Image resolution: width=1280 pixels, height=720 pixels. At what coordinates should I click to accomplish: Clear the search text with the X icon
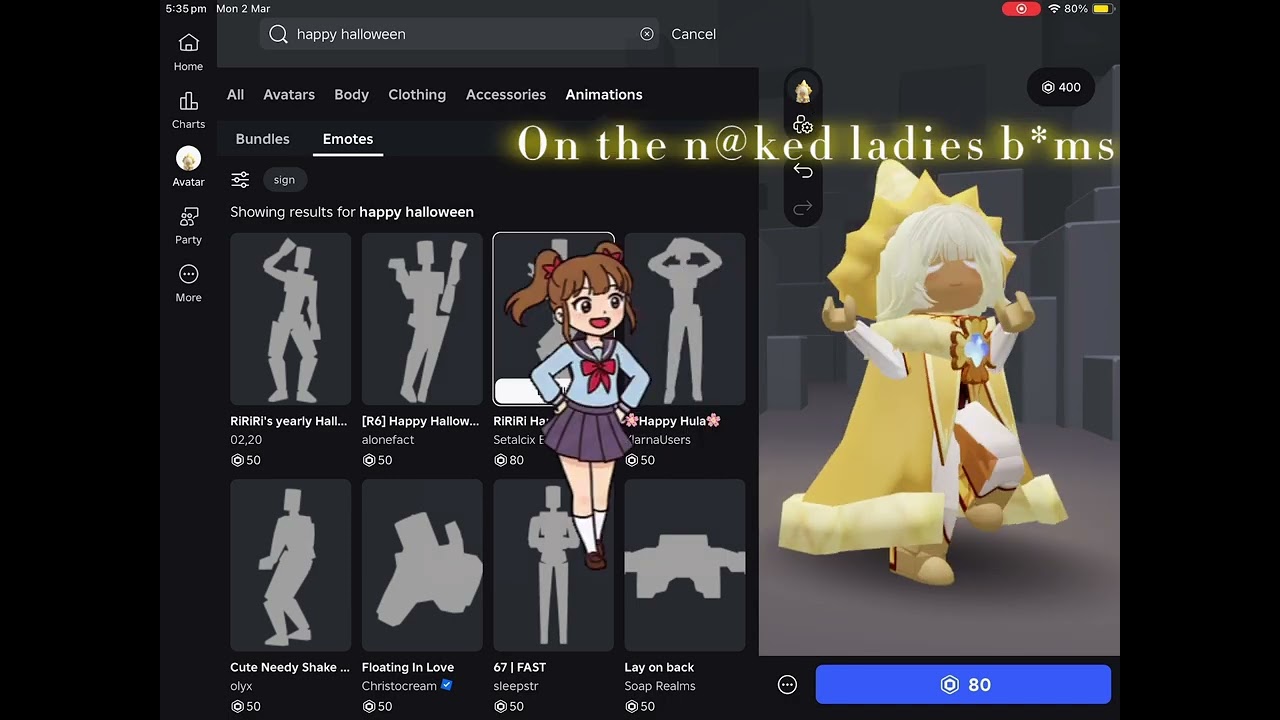pyautogui.click(x=647, y=34)
